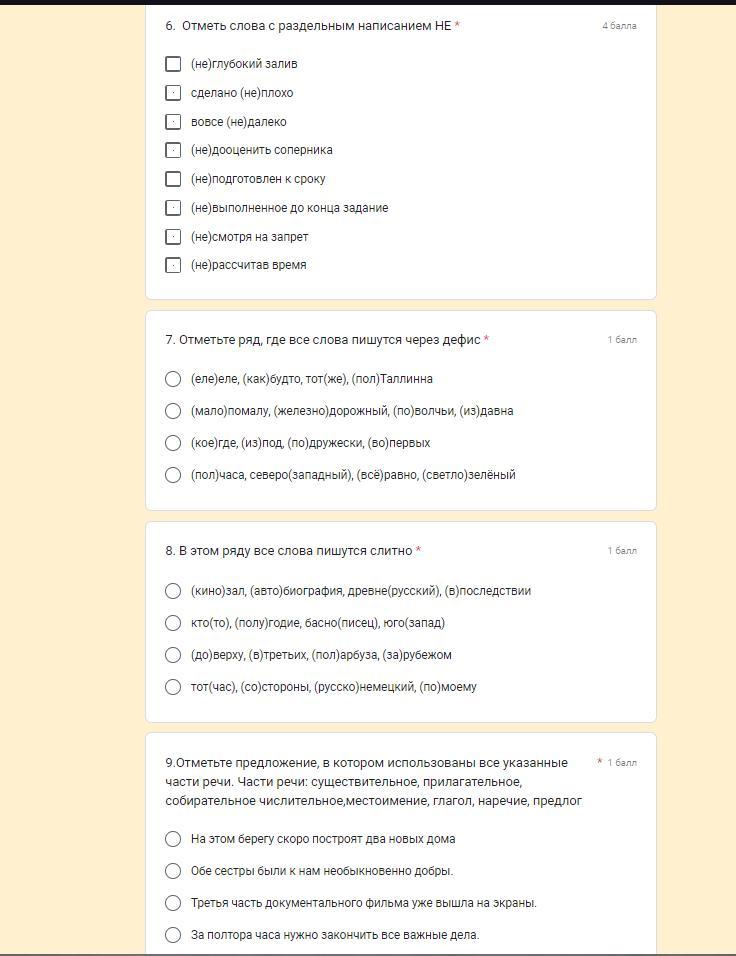Pick the '(до)верху, (в)третьих' option
This screenshot has width=736, height=956.
(173, 655)
